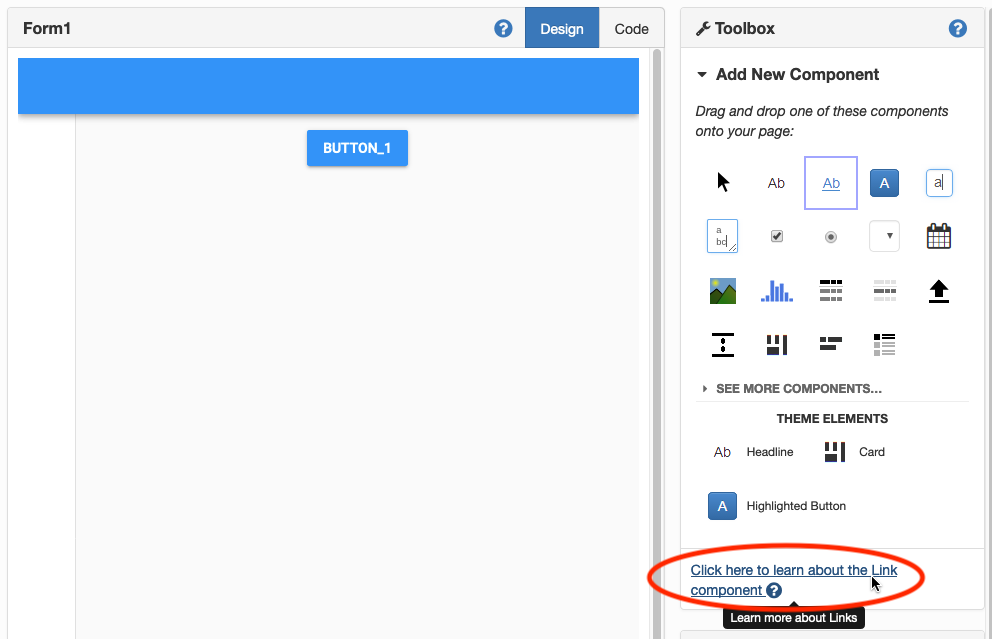Image resolution: width=992 pixels, height=639 pixels.
Task: Choose the Image component icon
Action: coord(722,291)
